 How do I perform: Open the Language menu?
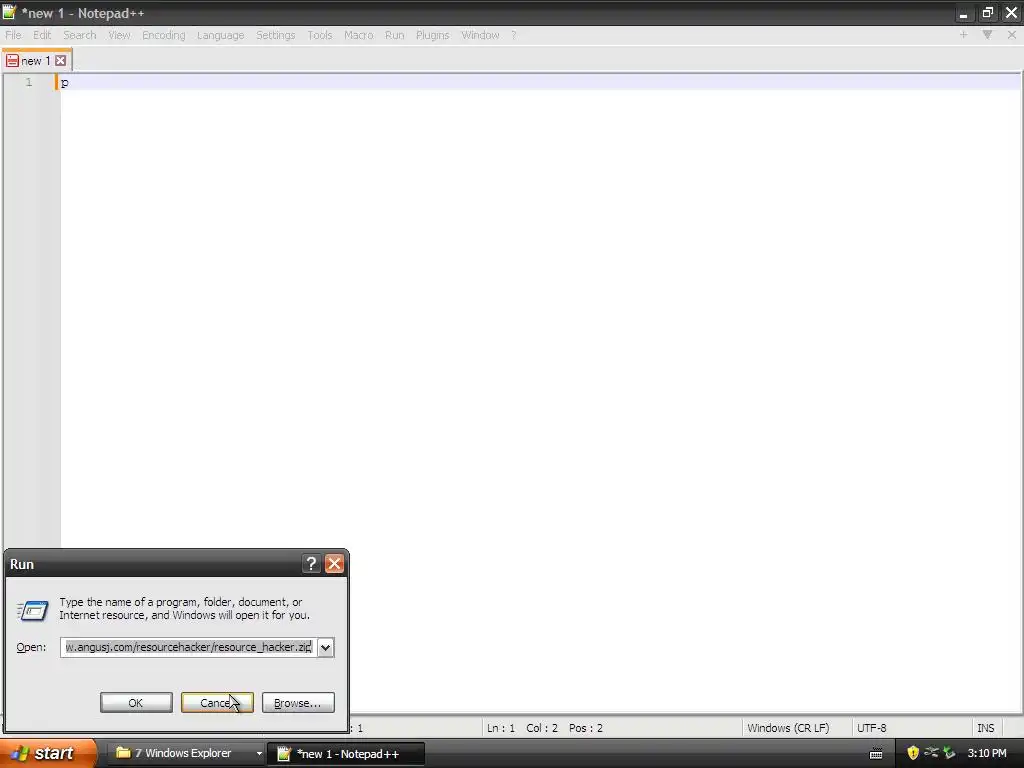(x=220, y=35)
